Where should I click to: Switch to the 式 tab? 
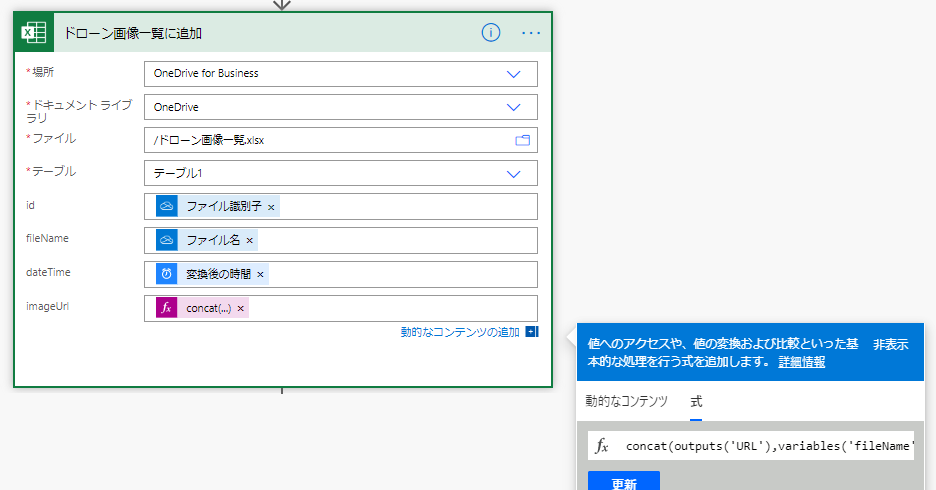point(696,401)
